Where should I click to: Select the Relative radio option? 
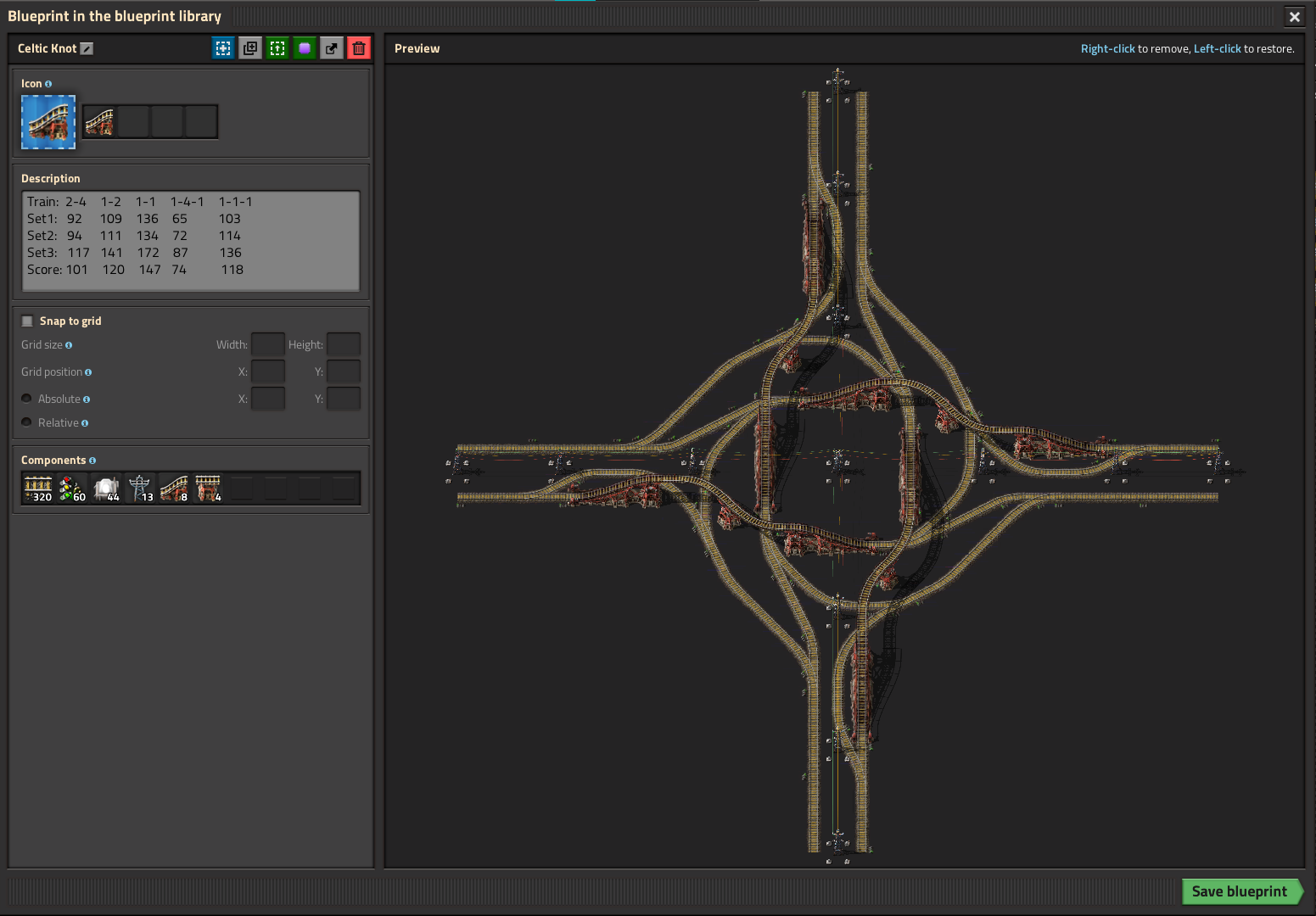coord(26,422)
